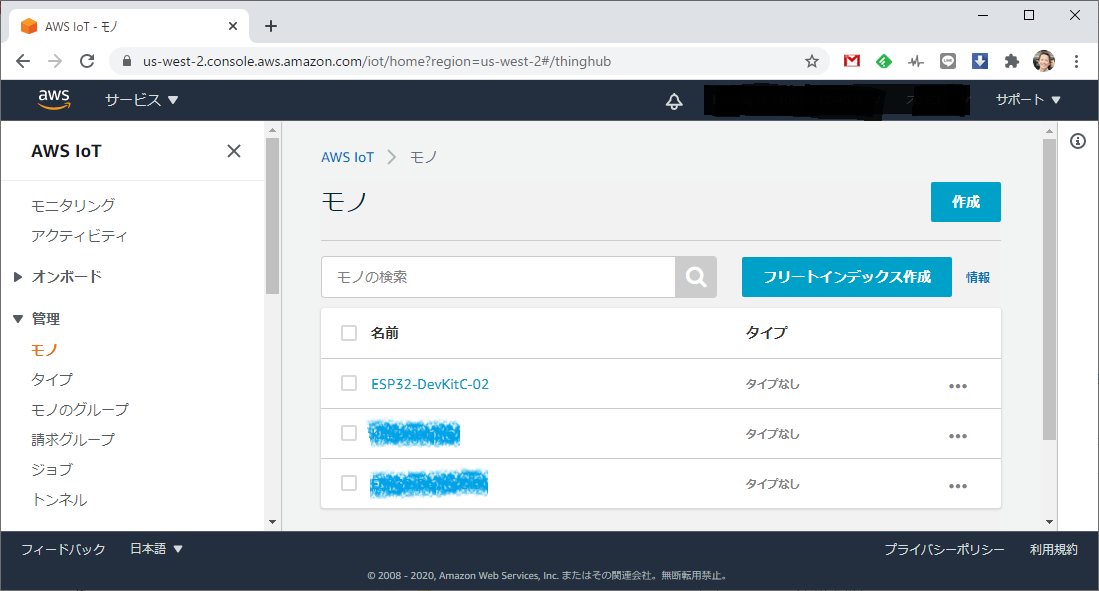Open the notifications bell

coord(674,101)
